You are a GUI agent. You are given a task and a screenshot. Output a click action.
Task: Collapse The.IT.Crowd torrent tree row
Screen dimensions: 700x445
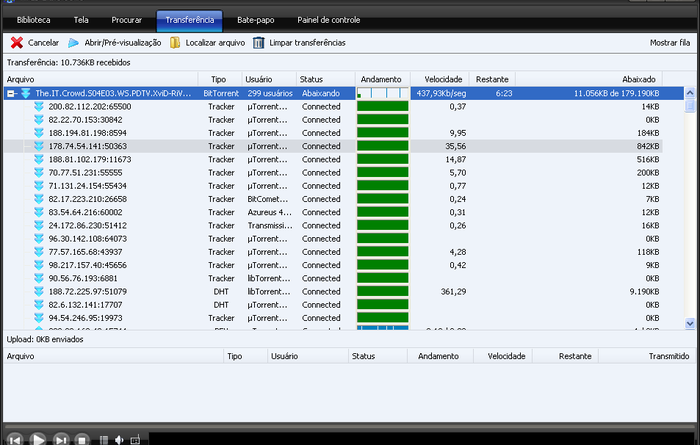pyautogui.click(x=11, y=93)
